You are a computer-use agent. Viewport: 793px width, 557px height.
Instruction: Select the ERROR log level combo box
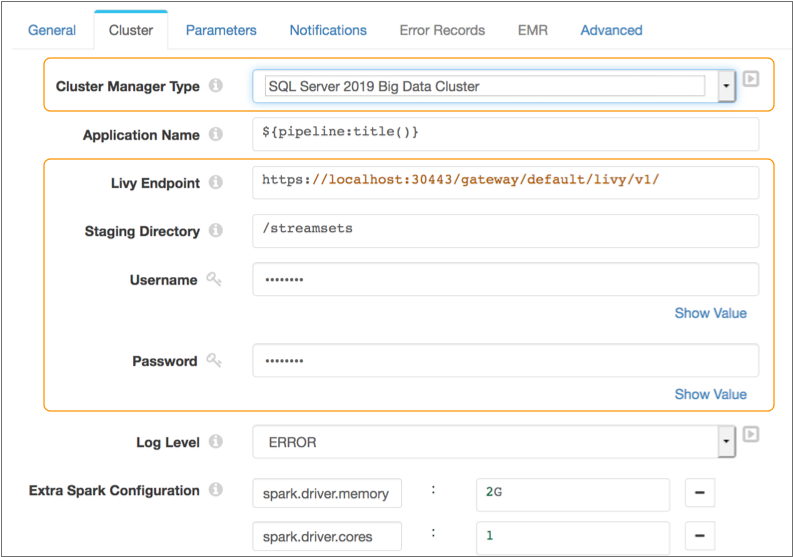click(x=494, y=442)
